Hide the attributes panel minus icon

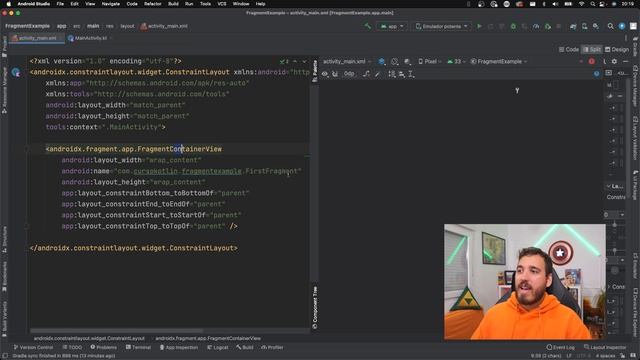626,62
